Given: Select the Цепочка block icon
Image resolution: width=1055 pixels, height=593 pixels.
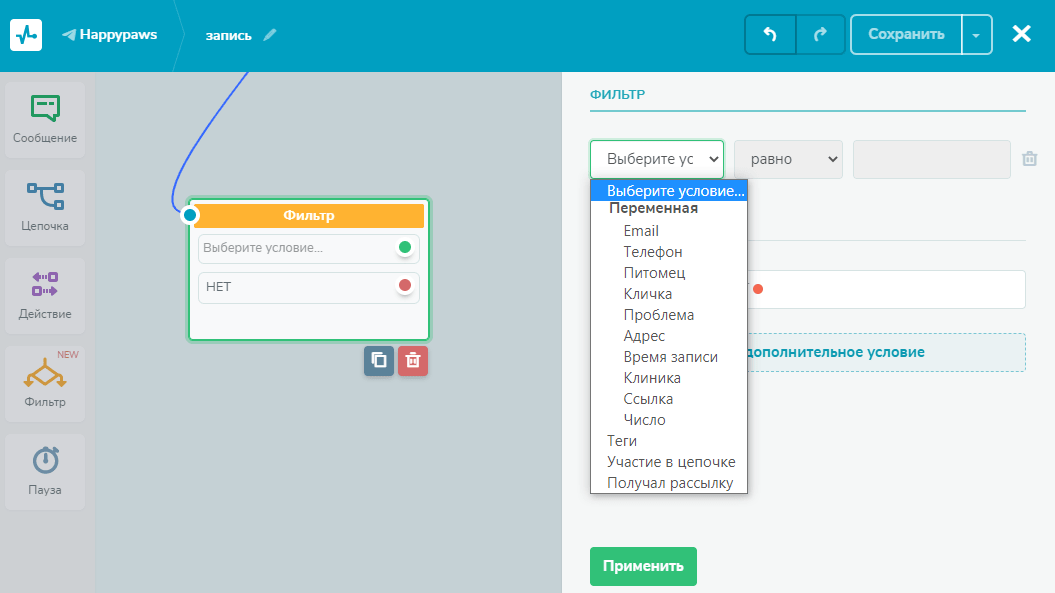Looking at the screenshot, I should [45, 207].
